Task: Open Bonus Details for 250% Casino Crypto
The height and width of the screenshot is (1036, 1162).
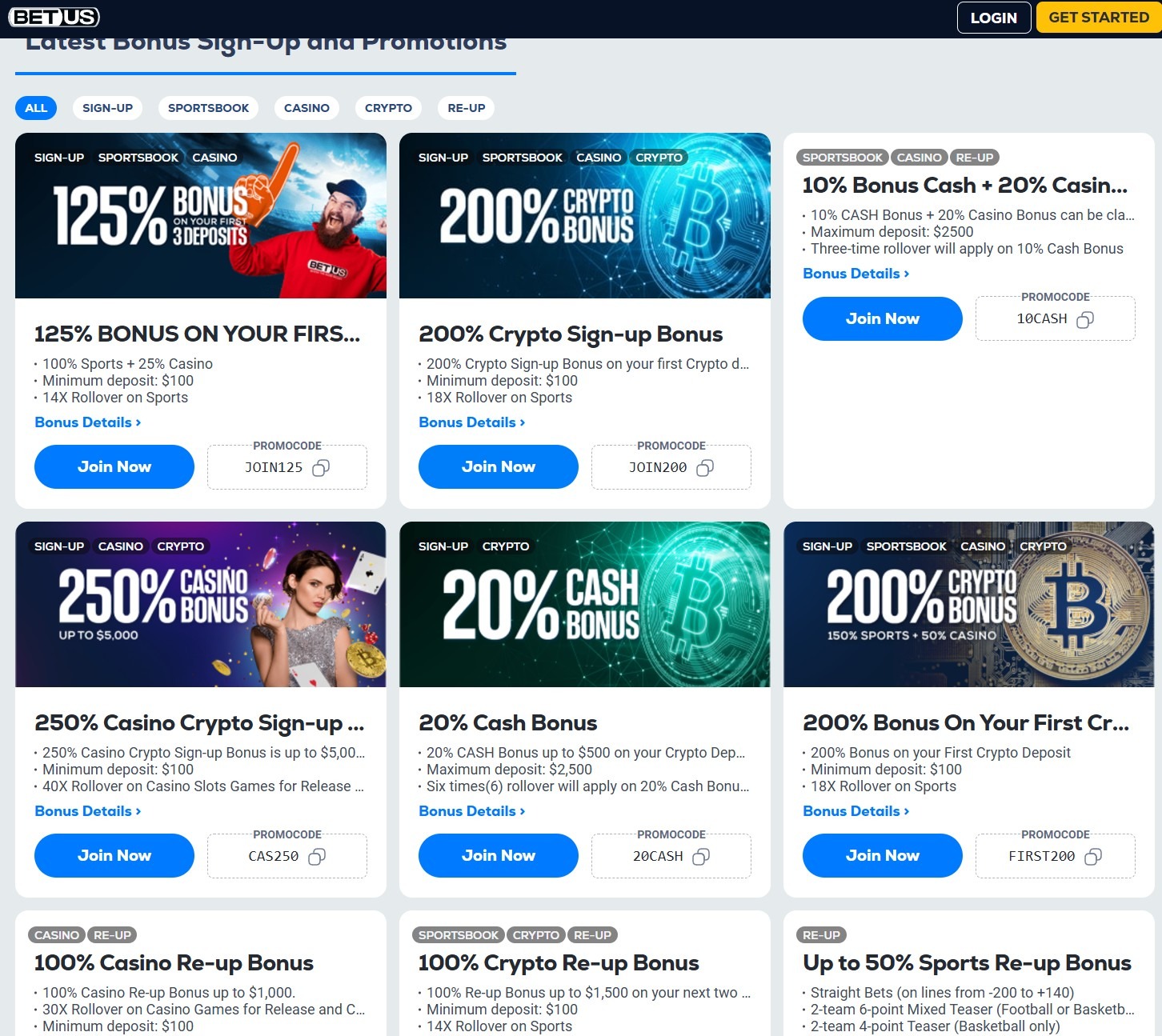Action: coord(88,811)
